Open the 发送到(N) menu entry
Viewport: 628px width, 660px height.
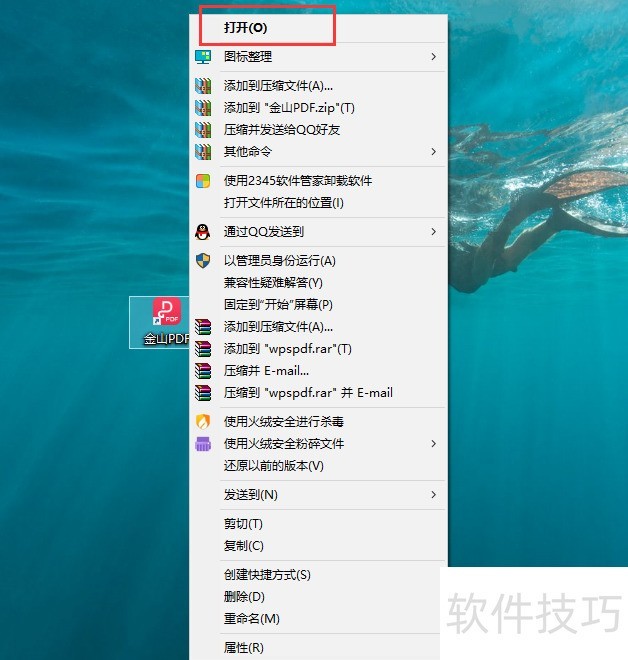tap(250, 495)
